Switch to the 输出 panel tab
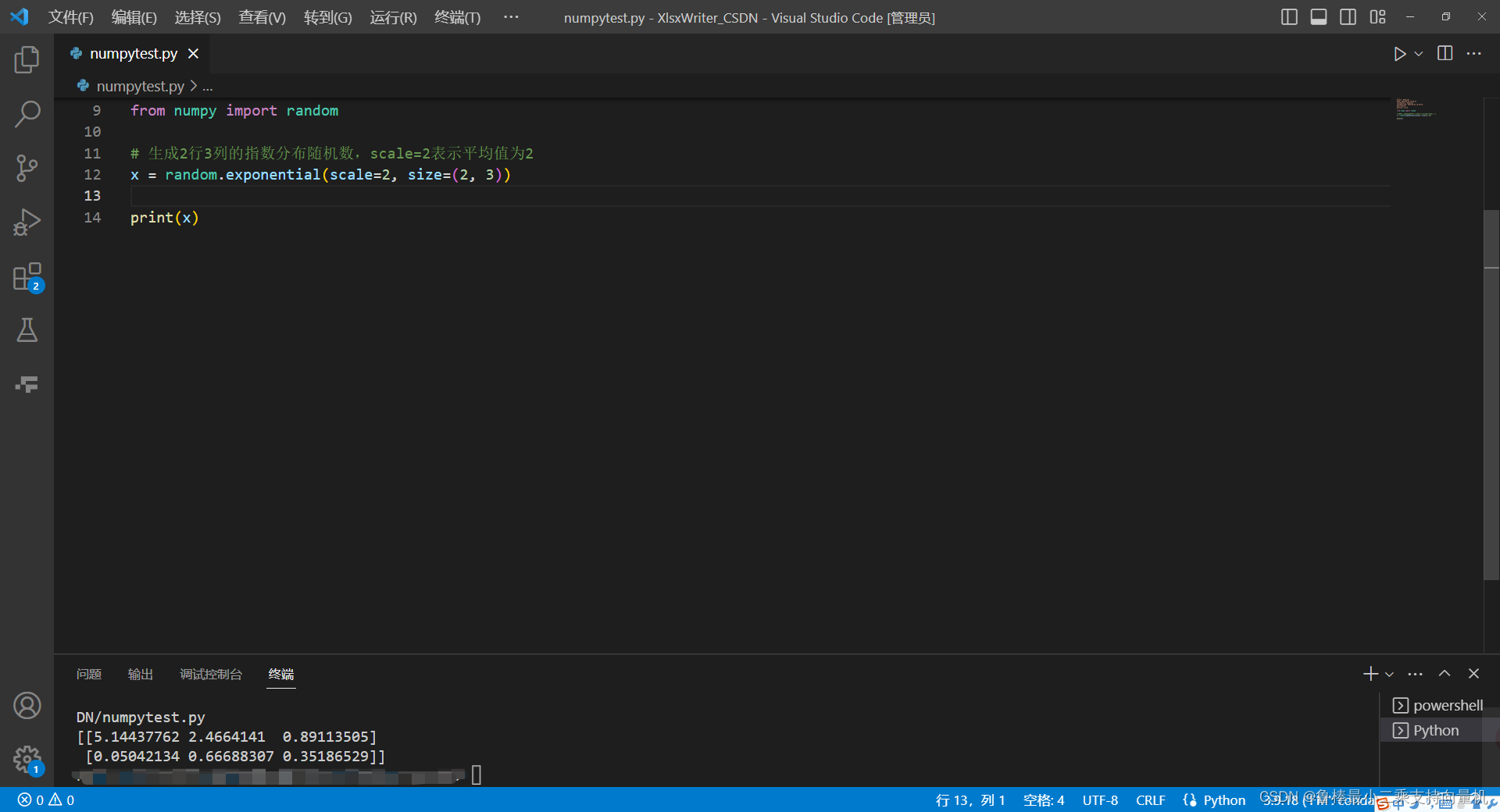This screenshot has width=1500, height=812. 141,675
